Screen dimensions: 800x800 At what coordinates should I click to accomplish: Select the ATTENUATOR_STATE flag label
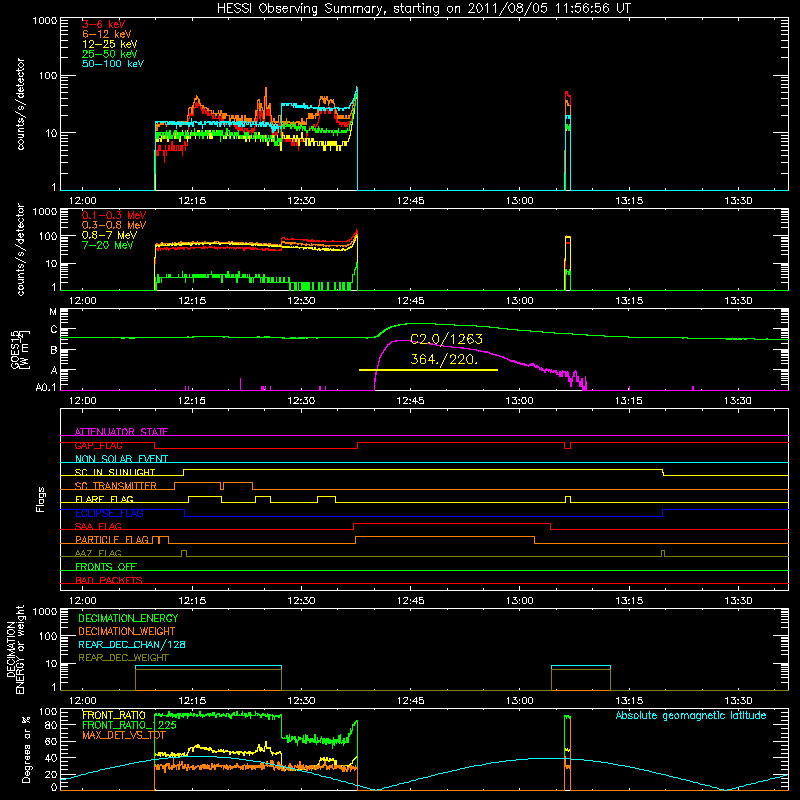[121, 432]
